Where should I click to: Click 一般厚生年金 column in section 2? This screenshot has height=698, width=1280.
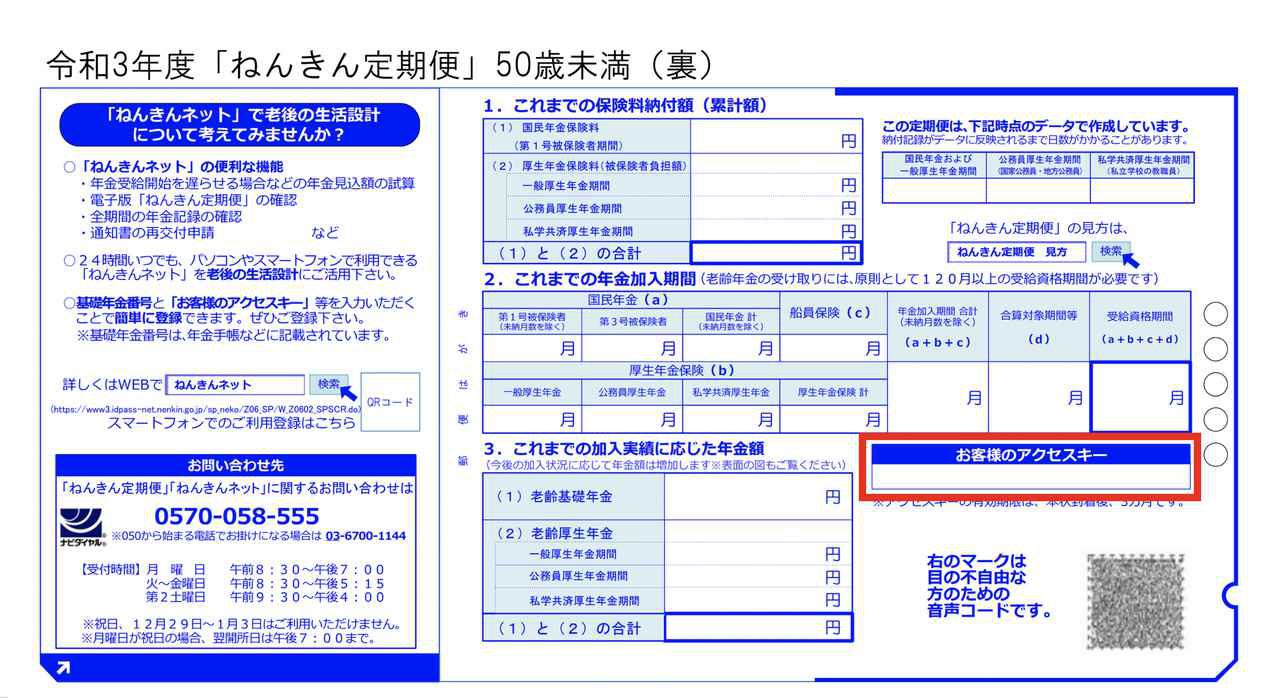tap(532, 393)
